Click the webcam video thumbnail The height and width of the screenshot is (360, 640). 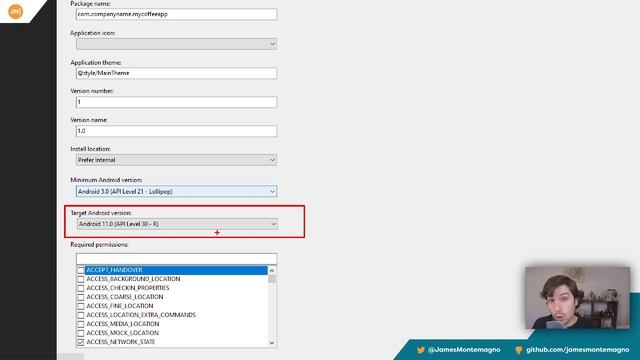click(578, 298)
